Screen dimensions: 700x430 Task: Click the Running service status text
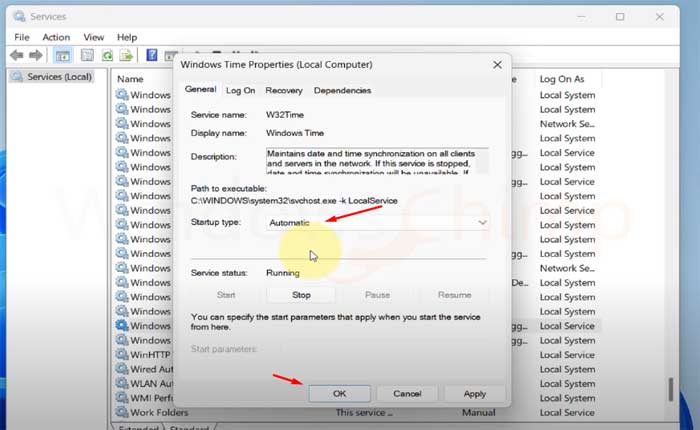tap(283, 273)
